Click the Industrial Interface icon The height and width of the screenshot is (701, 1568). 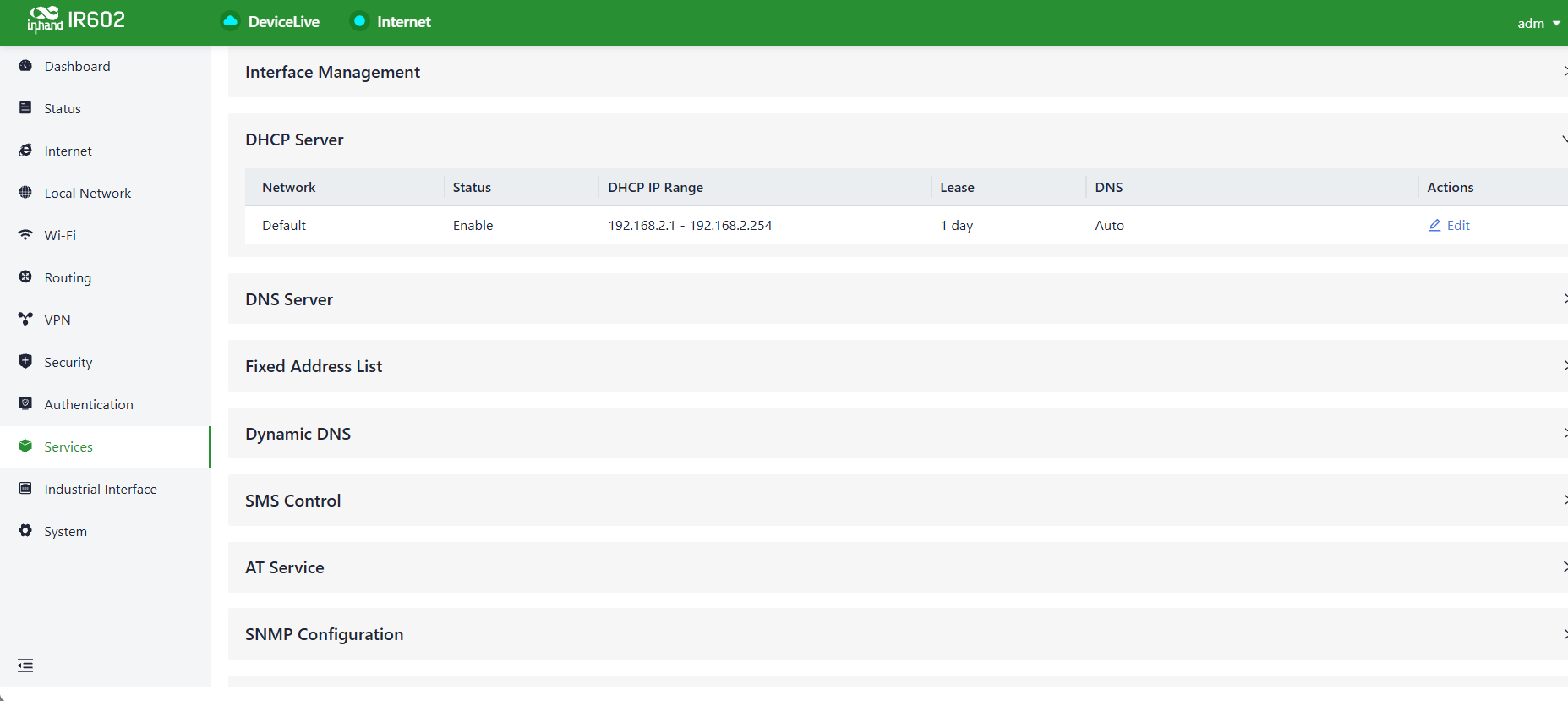pyautogui.click(x=25, y=489)
